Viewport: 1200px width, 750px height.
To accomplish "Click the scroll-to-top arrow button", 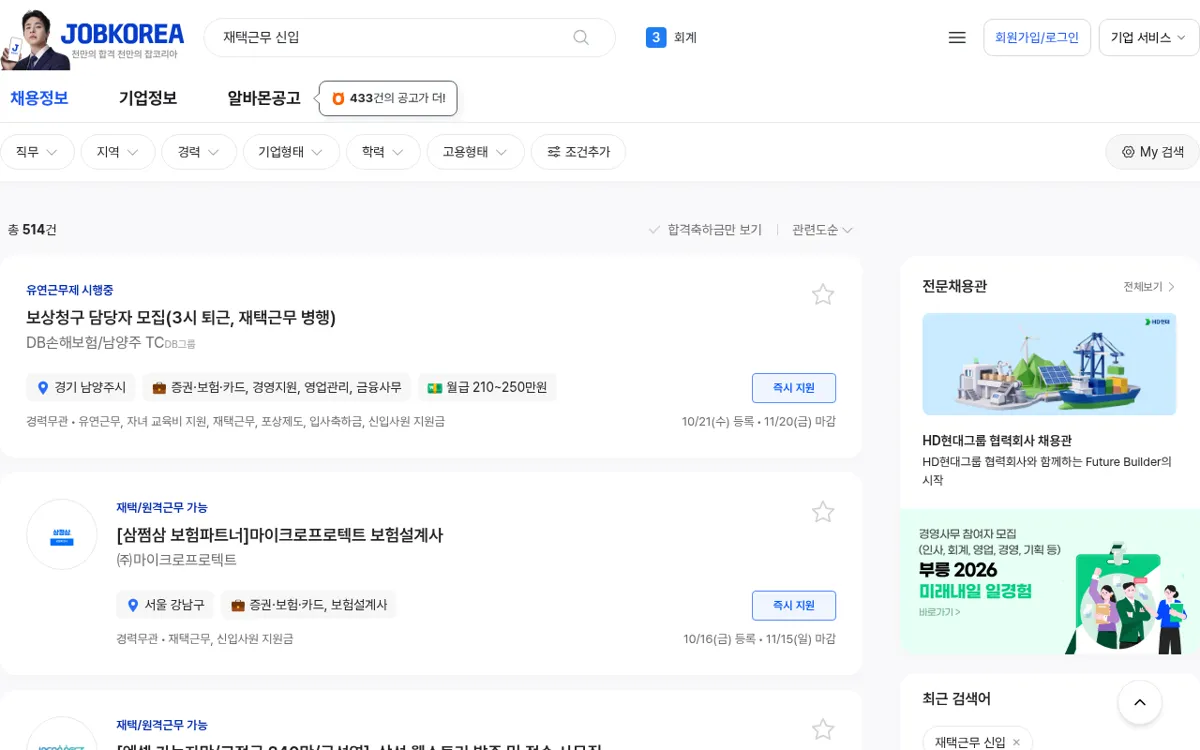I will pos(1140,703).
